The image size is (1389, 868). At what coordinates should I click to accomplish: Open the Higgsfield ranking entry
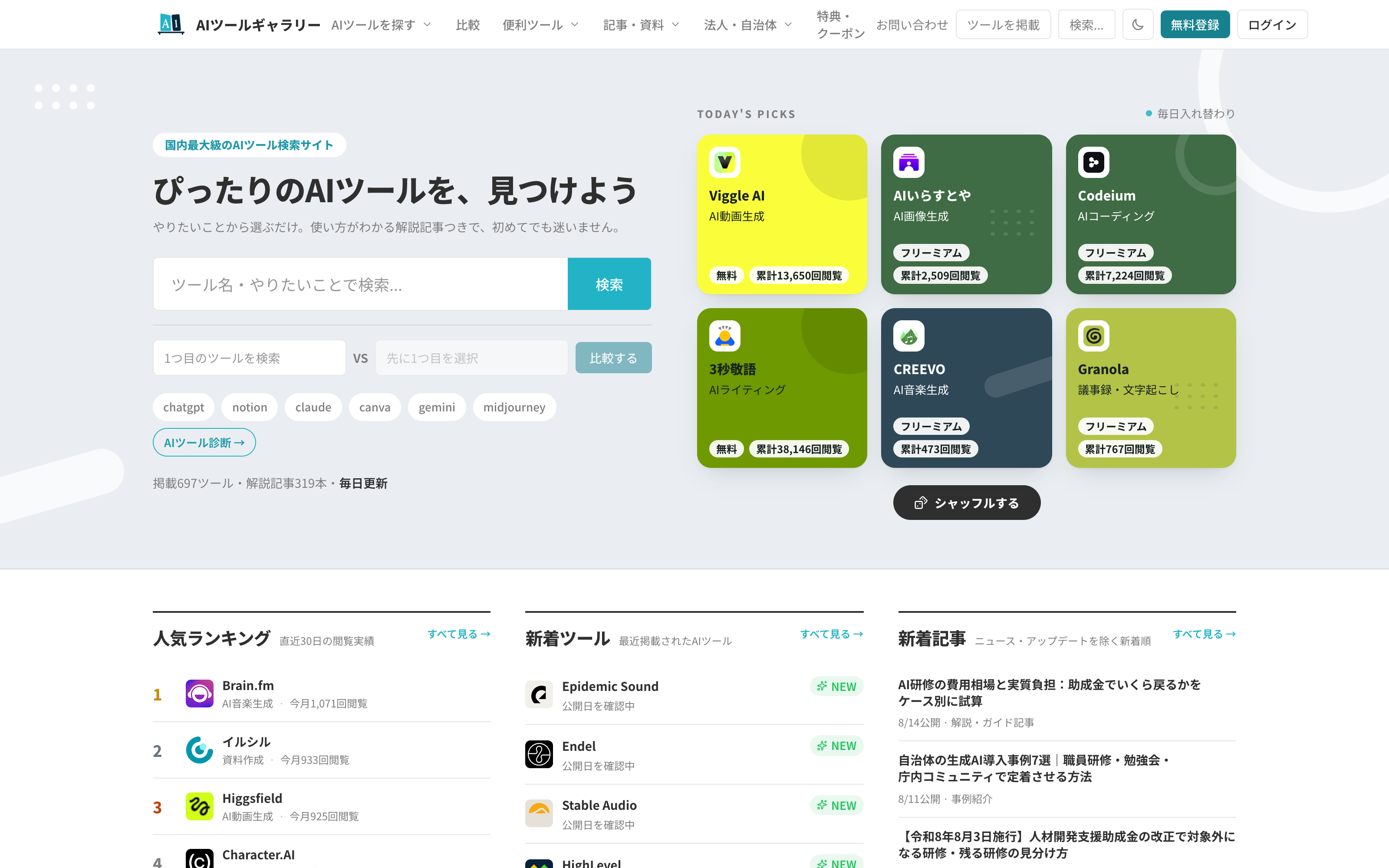point(321,806)
